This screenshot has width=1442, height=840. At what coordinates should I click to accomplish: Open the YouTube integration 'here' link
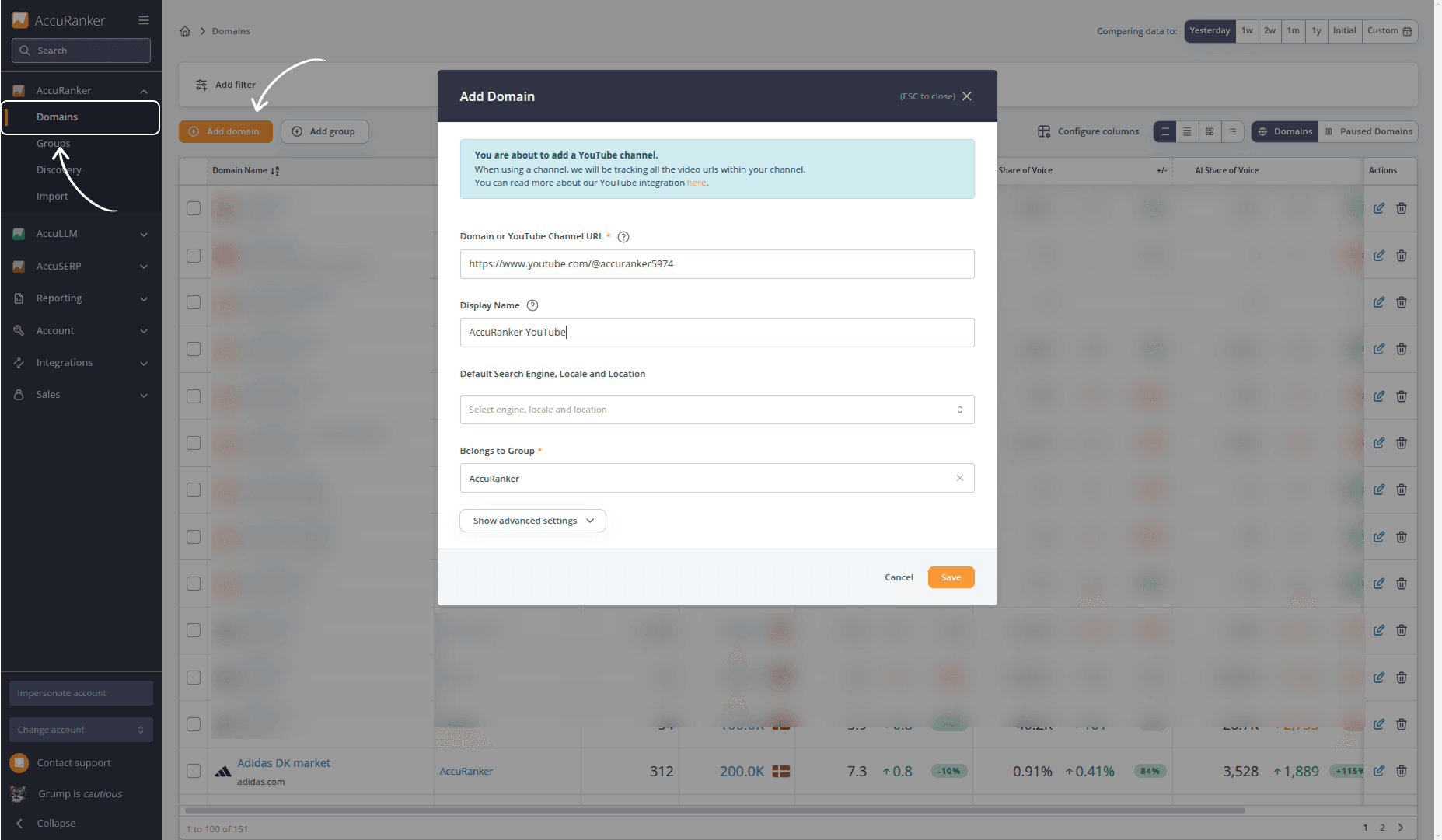click(x=697, y=183)
